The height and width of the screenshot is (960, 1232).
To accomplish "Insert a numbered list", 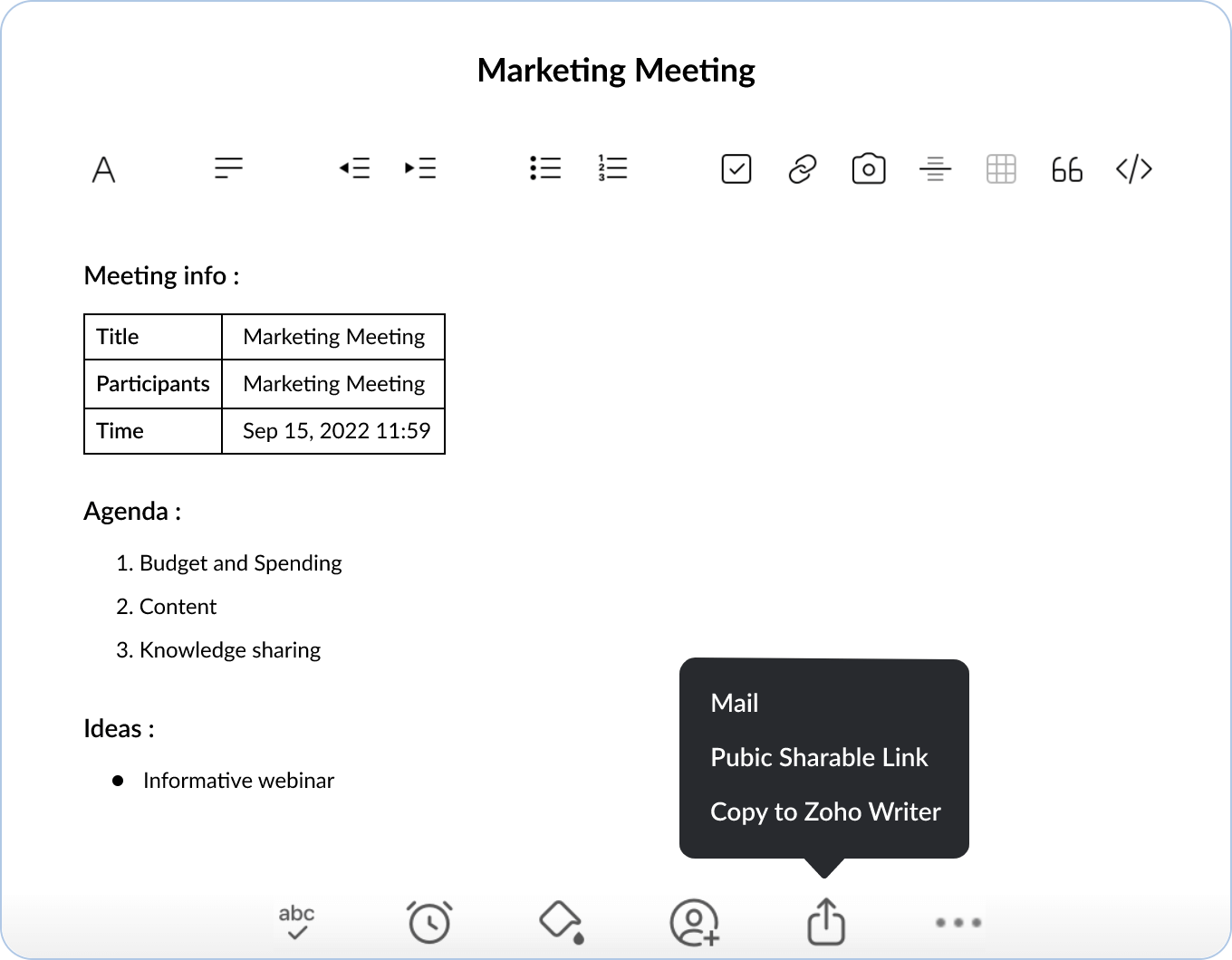I will click(612, 168).
